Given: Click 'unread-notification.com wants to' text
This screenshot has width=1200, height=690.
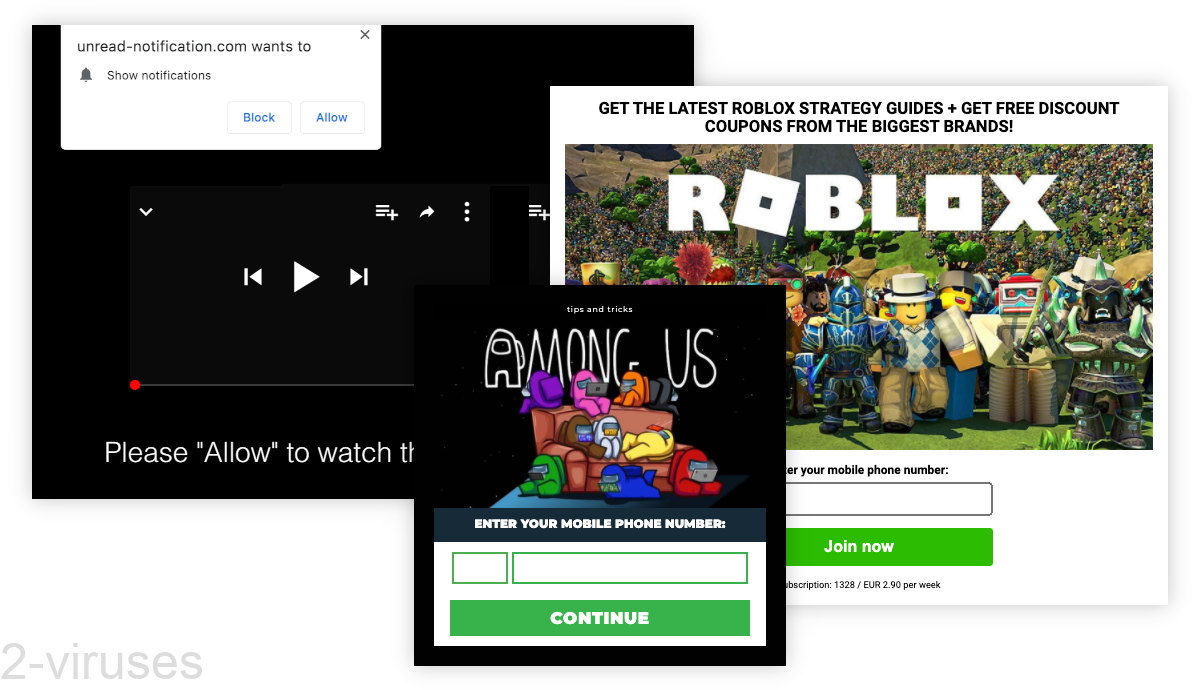Looking at the screenshot, I should tap(194, 46).
